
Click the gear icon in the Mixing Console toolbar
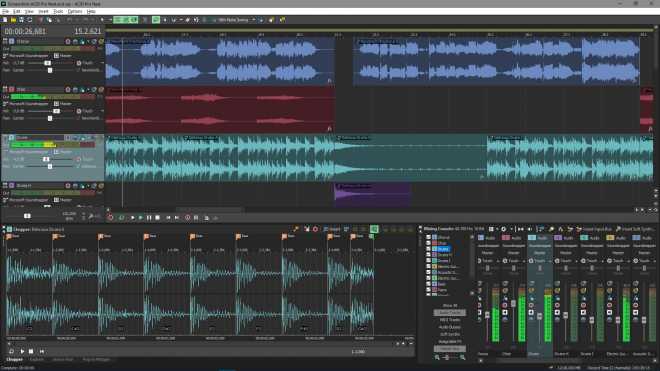pos(504,229)
